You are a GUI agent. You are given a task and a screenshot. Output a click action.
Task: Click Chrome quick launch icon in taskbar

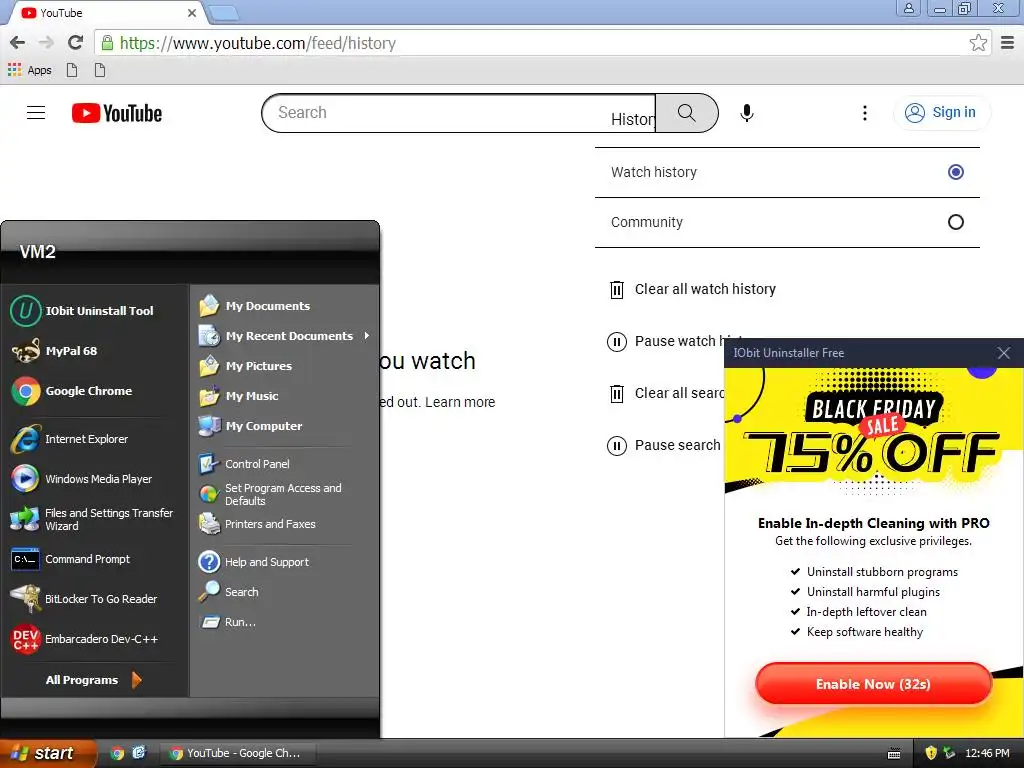click(118, 753)
